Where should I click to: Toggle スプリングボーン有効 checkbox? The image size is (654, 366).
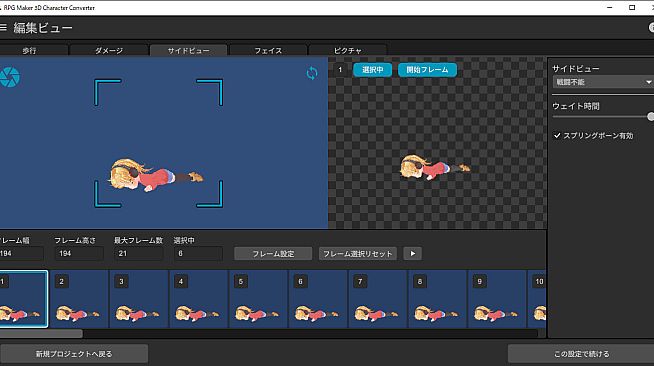557,135
